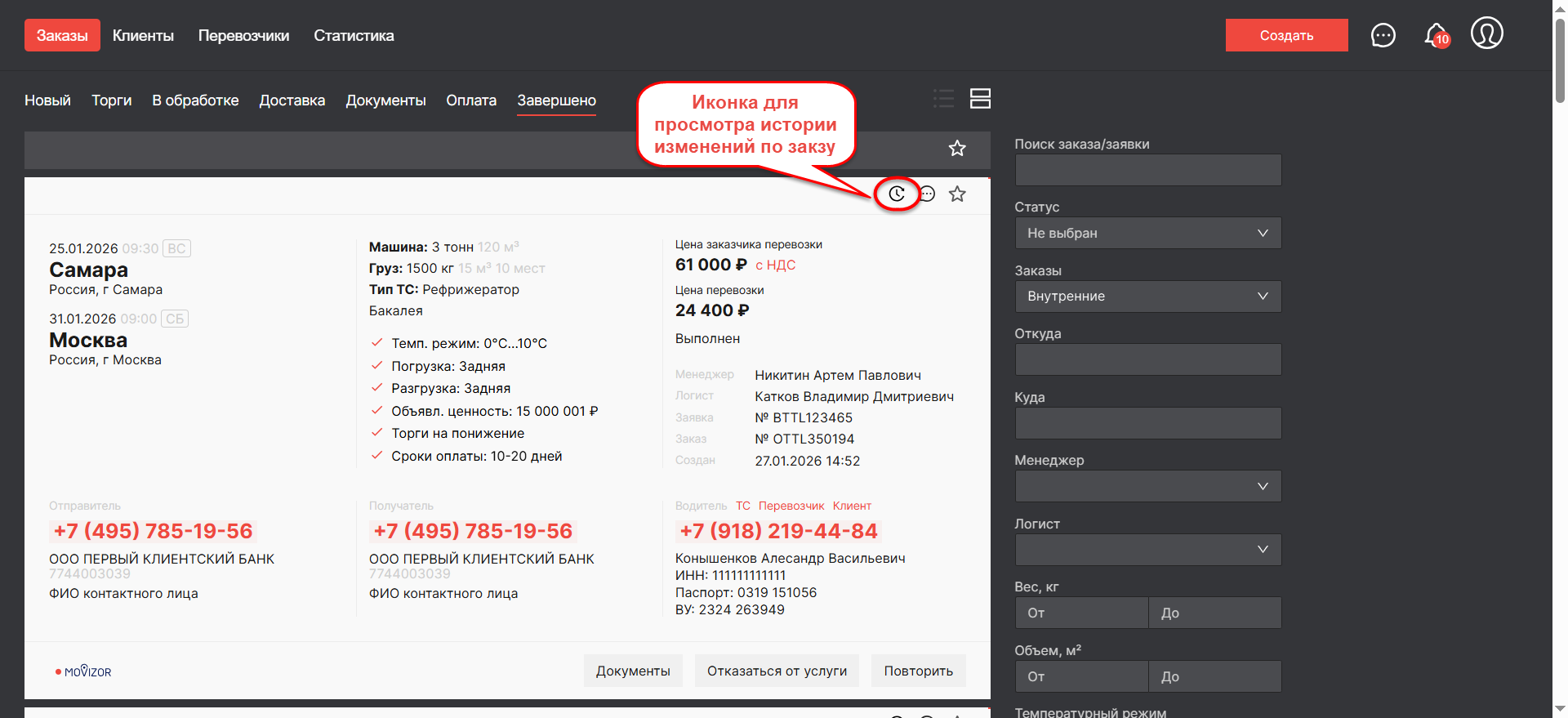1568x718 pixels.
Task: Open the messages icon in the top bar
Action: tap(1383, 35)
